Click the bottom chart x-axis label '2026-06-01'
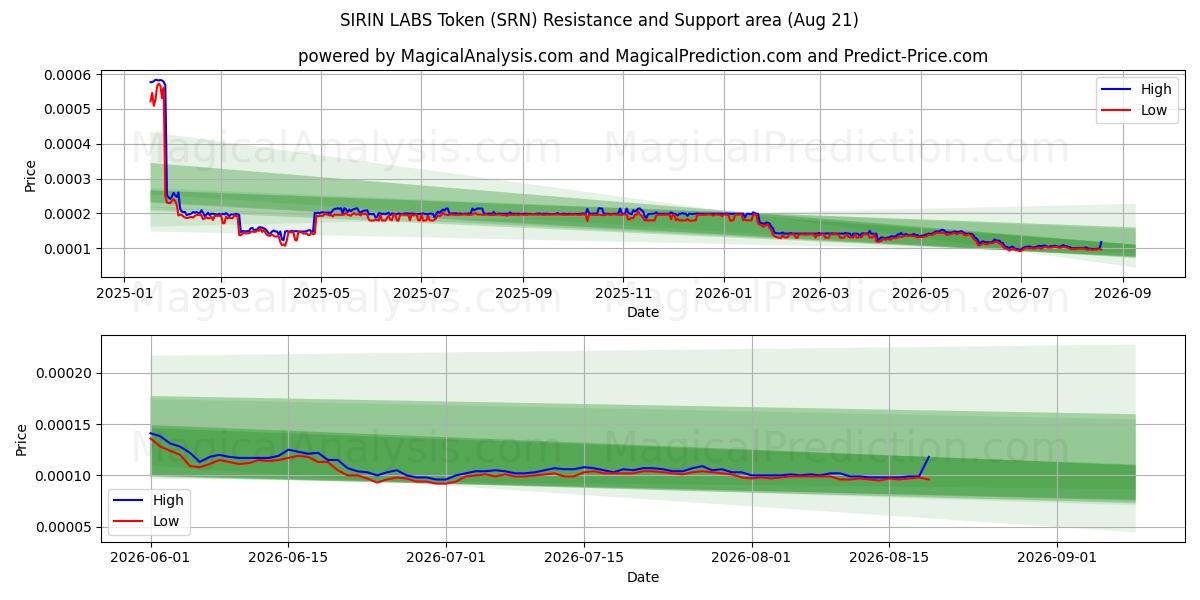The image size is (1200, 600). point(151,559)
